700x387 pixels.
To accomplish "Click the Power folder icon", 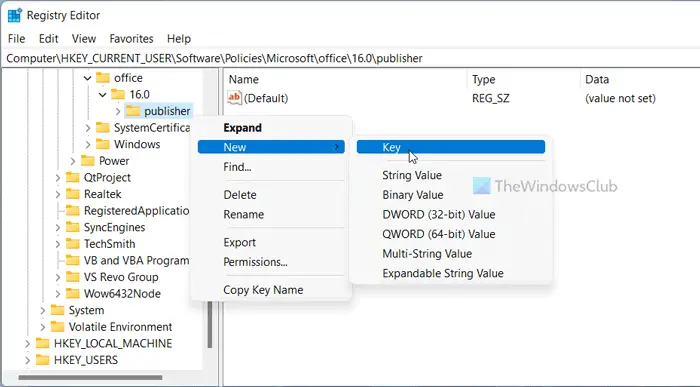I will pos(88,161).
